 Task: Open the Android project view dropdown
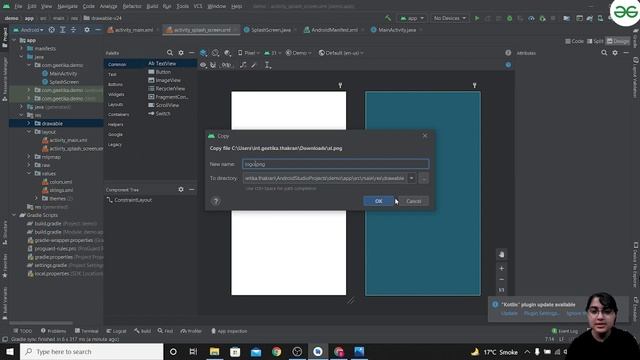point(28,30)
